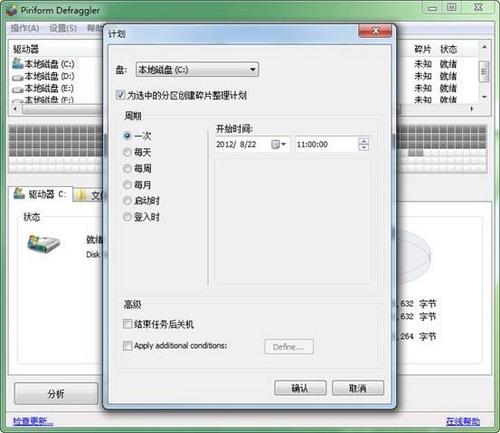
Task: Click the 分析 button in the main window
Action: pos(56,394)
